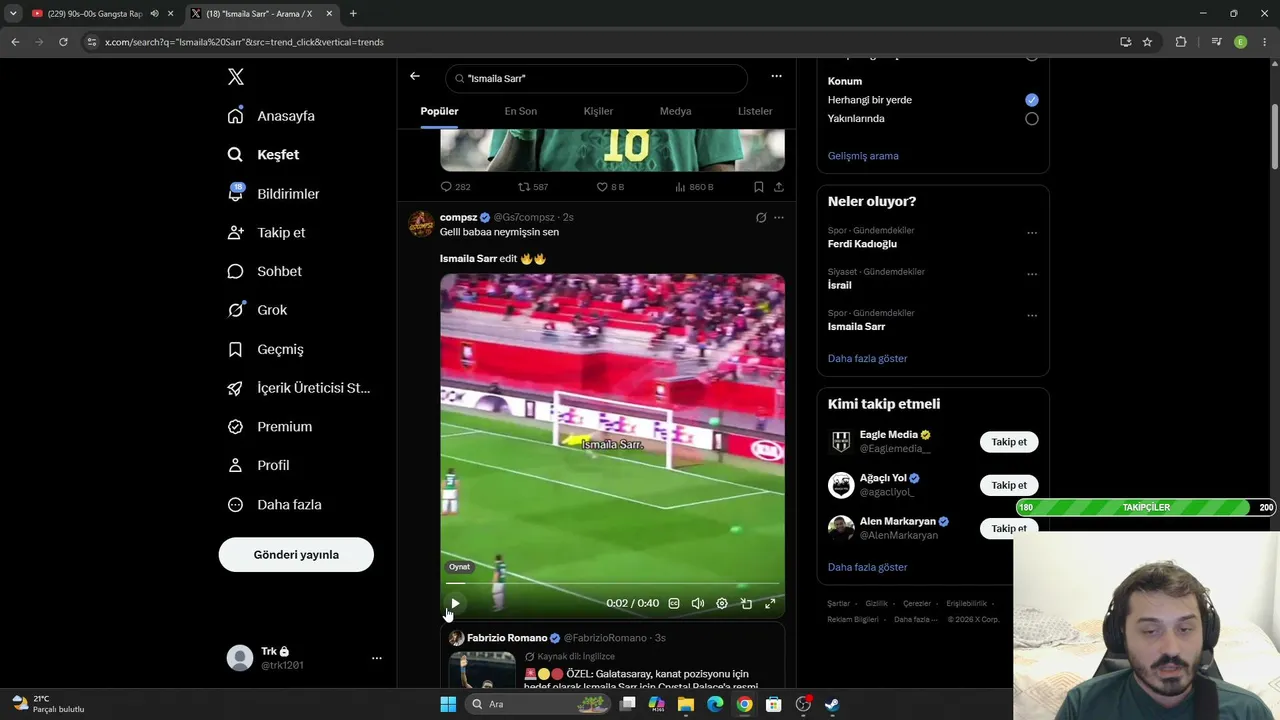Click the X logo in the sidebar
This screenshot has width=1280, height=720.
[x=236, y=77]
